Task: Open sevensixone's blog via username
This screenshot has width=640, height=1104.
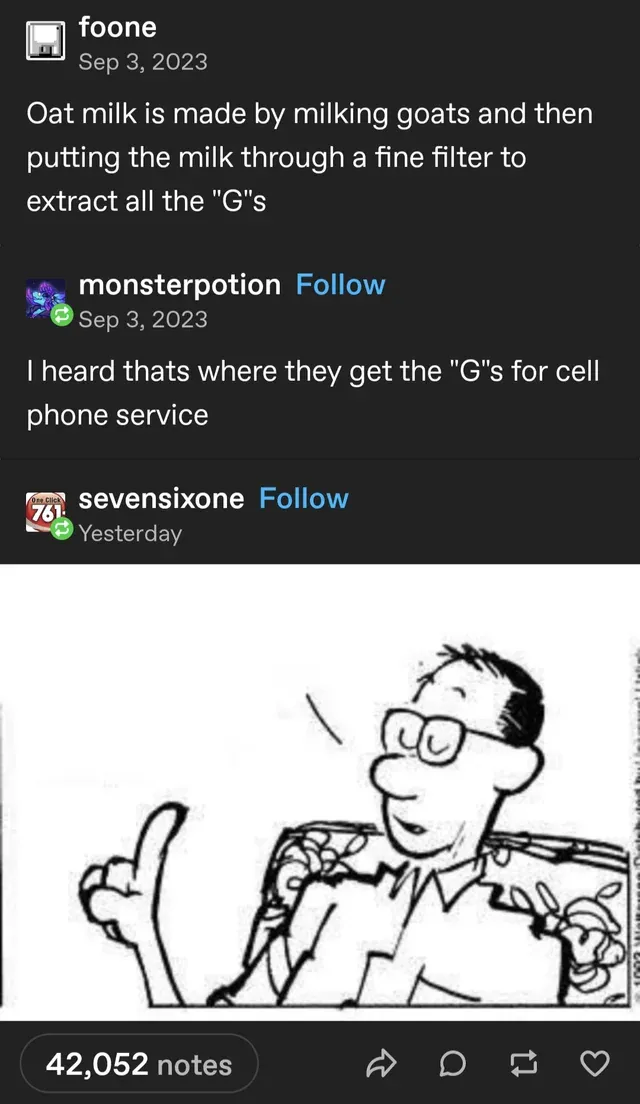Action: pyautogui.click(x=161, y=498)
